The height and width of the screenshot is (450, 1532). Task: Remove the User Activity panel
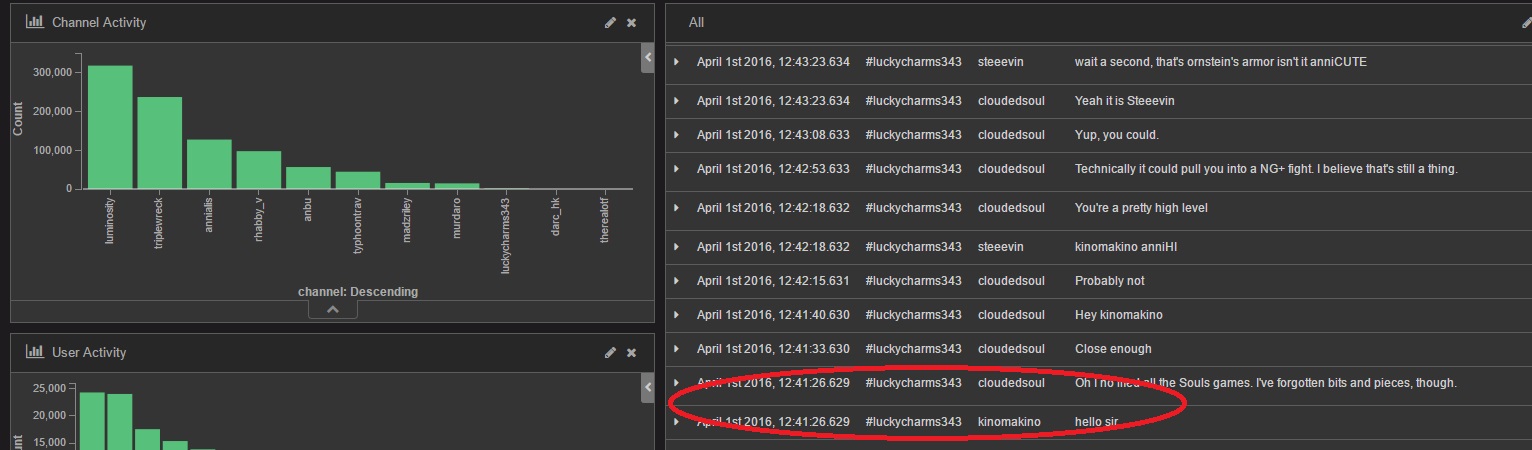tap(631, 352)
